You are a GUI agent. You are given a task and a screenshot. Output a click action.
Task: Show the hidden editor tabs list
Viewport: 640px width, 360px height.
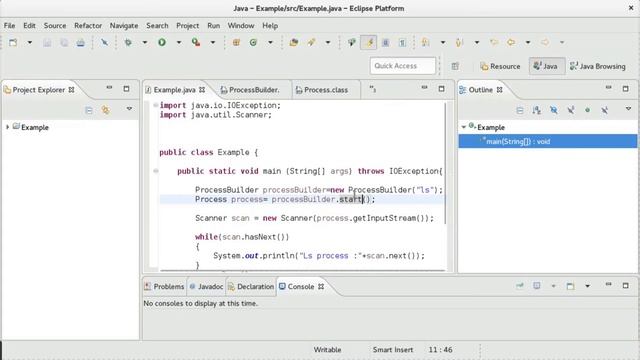click(x=373, y=89)
